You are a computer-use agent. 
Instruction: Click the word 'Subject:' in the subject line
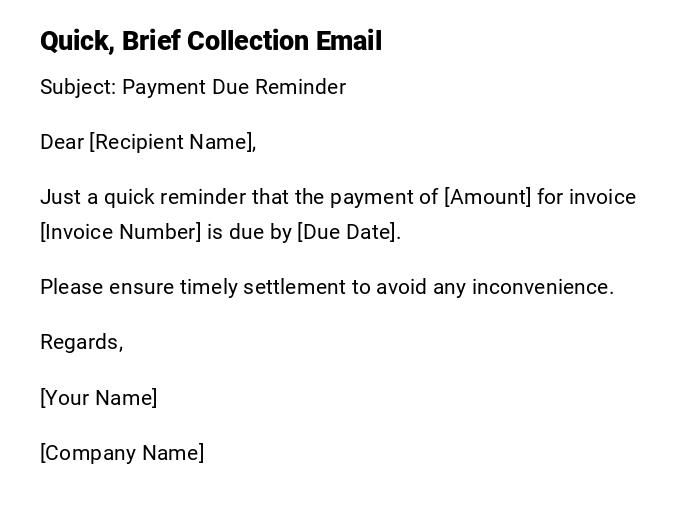coord(78,87)
